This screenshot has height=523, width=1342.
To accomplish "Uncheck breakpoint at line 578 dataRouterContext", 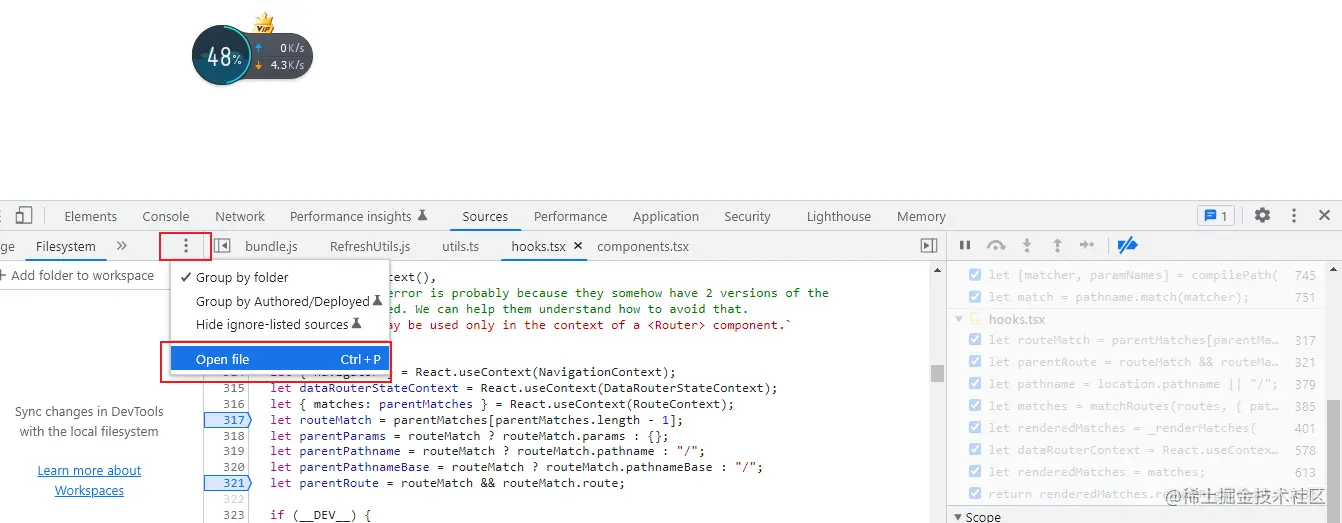I will 975,450.
